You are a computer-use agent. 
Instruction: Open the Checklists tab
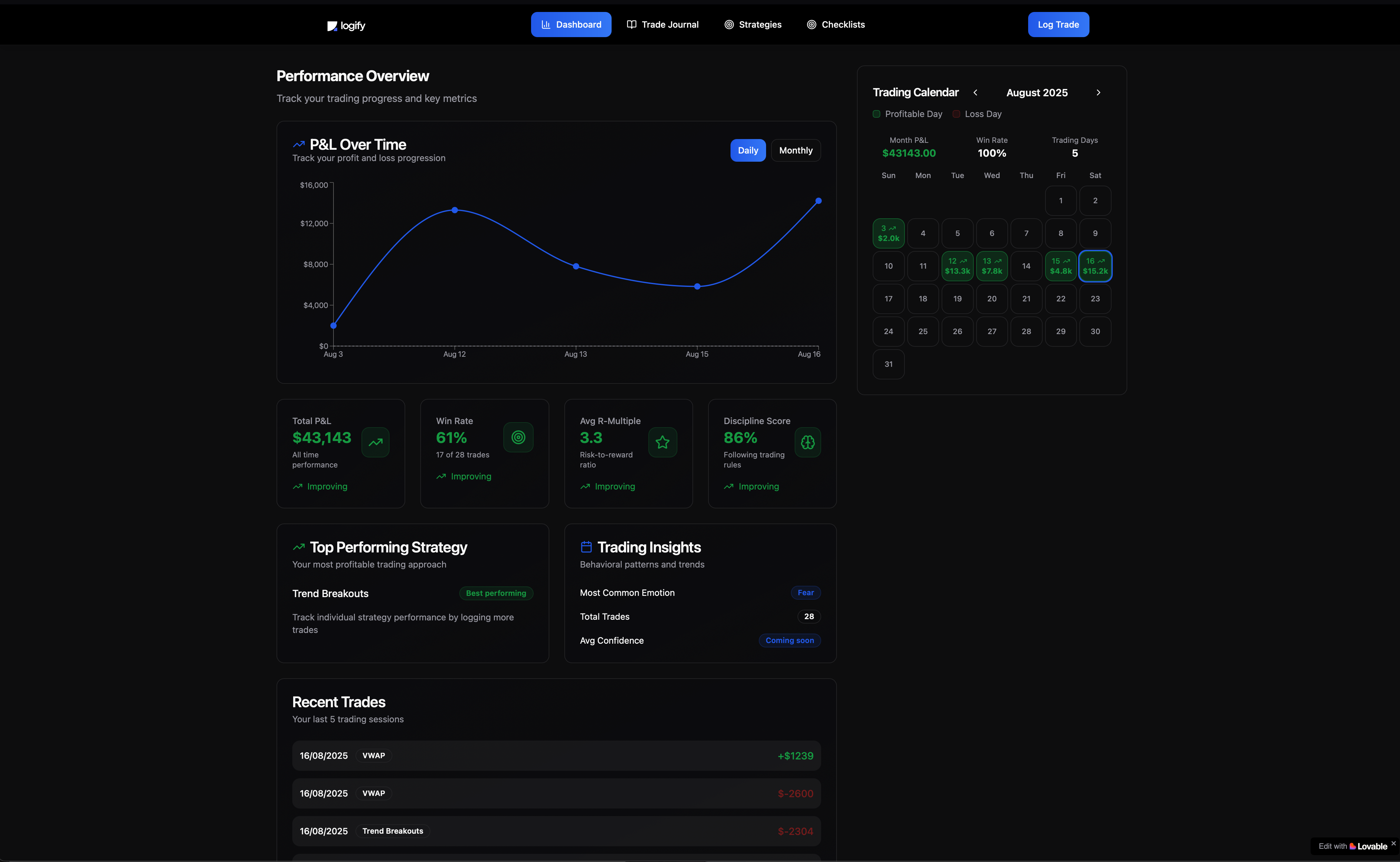pos(836,25)
